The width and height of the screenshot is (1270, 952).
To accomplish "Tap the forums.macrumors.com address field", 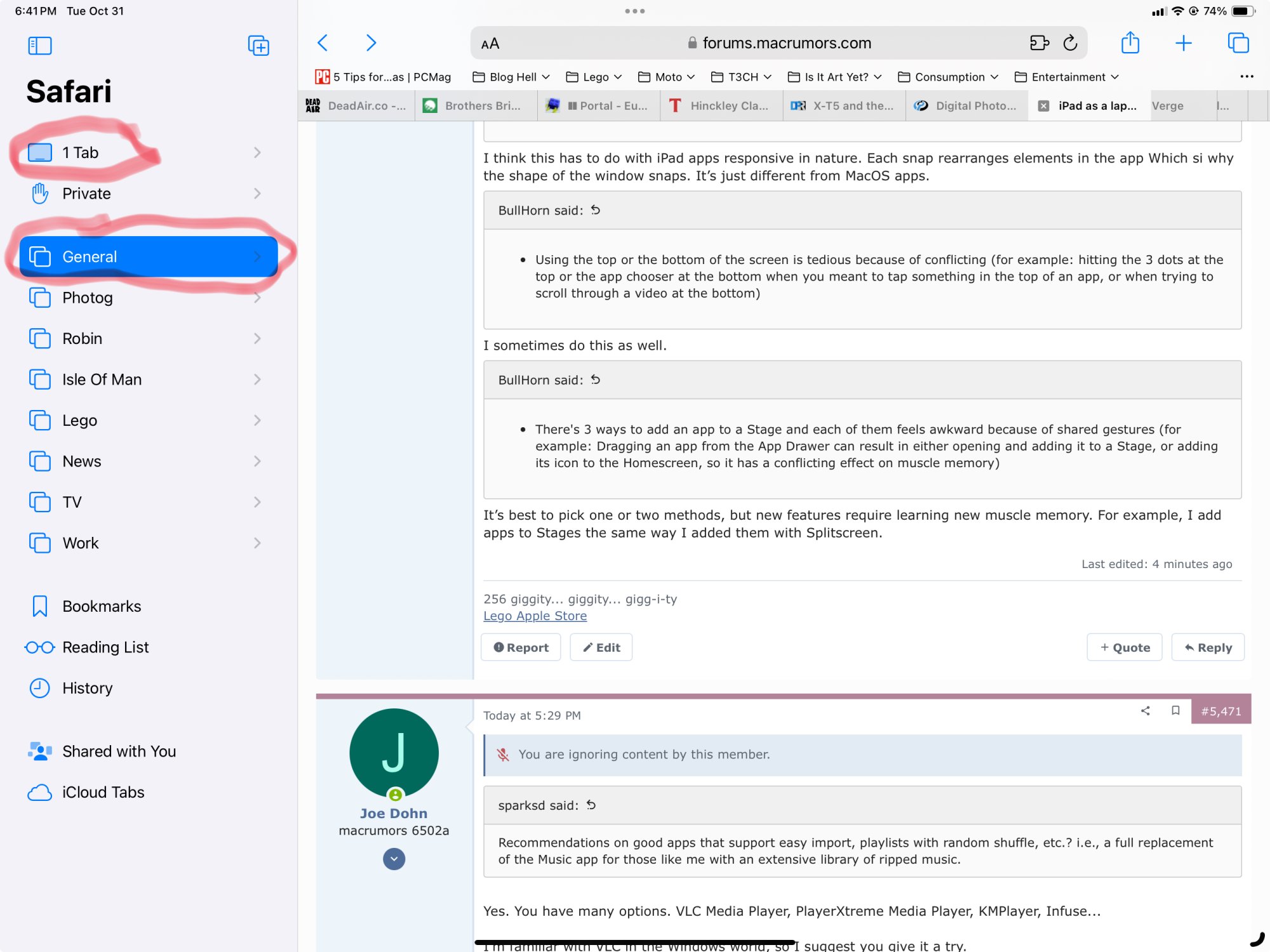I will [x=786, y=43].
